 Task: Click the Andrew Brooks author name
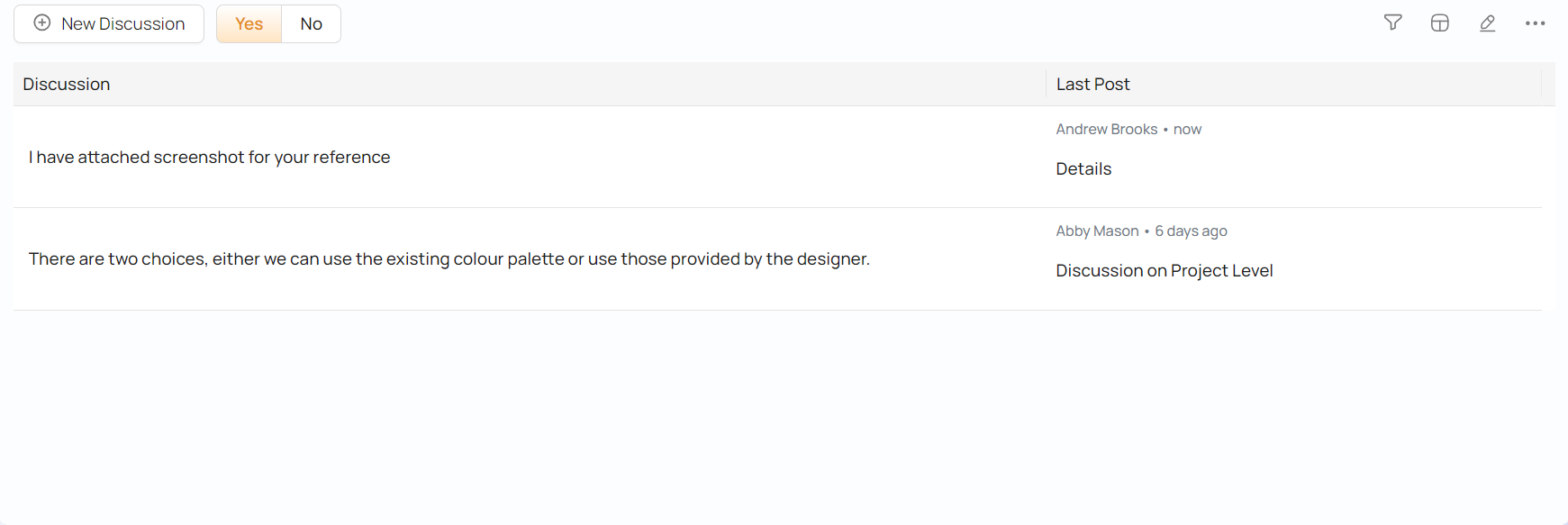pos(1106,130)
